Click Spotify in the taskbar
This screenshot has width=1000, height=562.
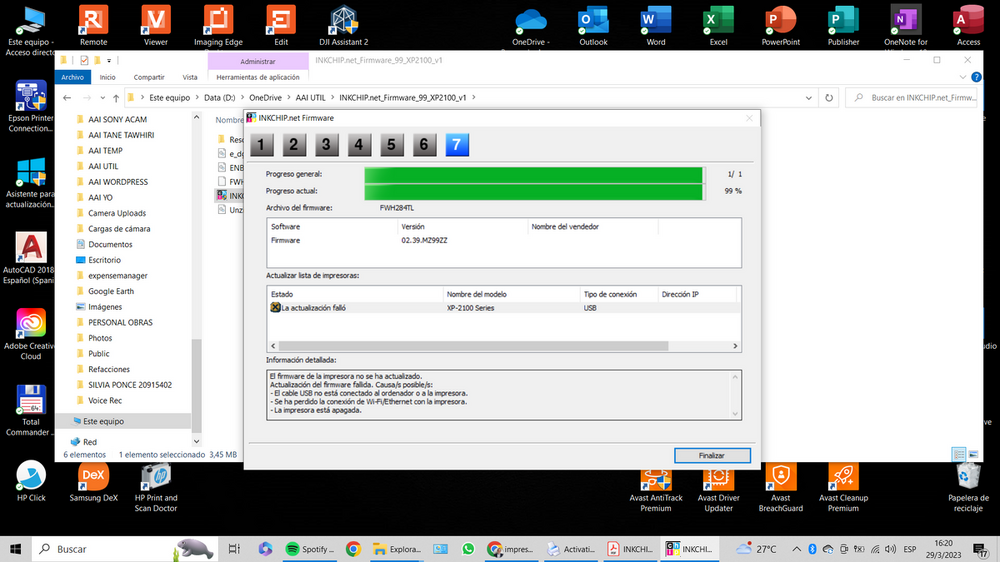(308, 549)
